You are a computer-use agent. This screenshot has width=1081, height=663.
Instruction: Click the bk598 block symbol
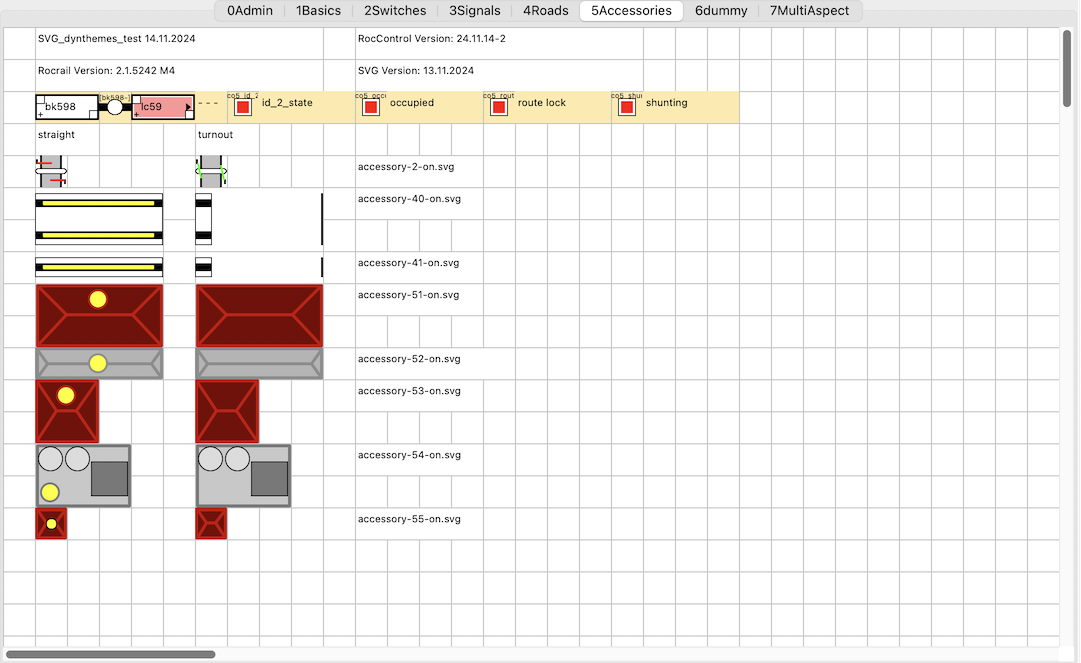(x=67, y=107)
